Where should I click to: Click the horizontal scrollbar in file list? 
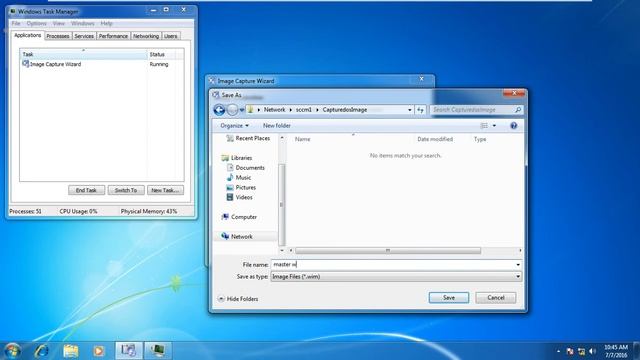(x=388, y=250)
